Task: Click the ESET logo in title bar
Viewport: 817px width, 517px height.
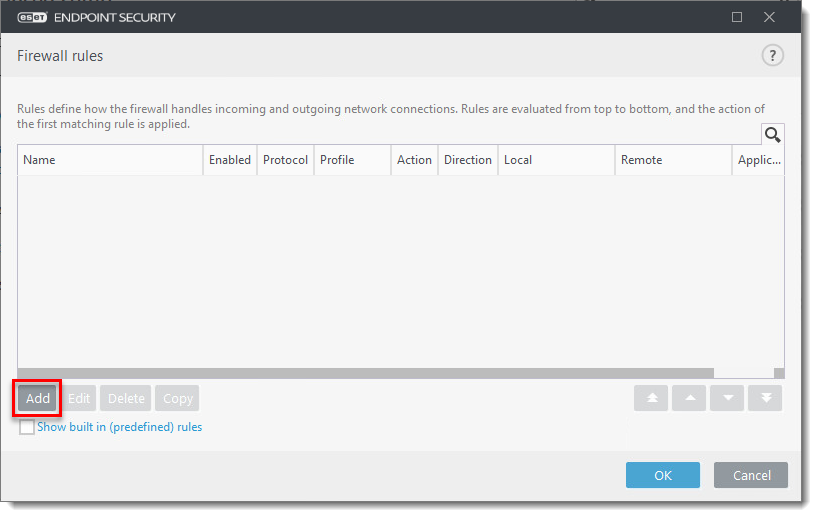Action: (36, 17)
